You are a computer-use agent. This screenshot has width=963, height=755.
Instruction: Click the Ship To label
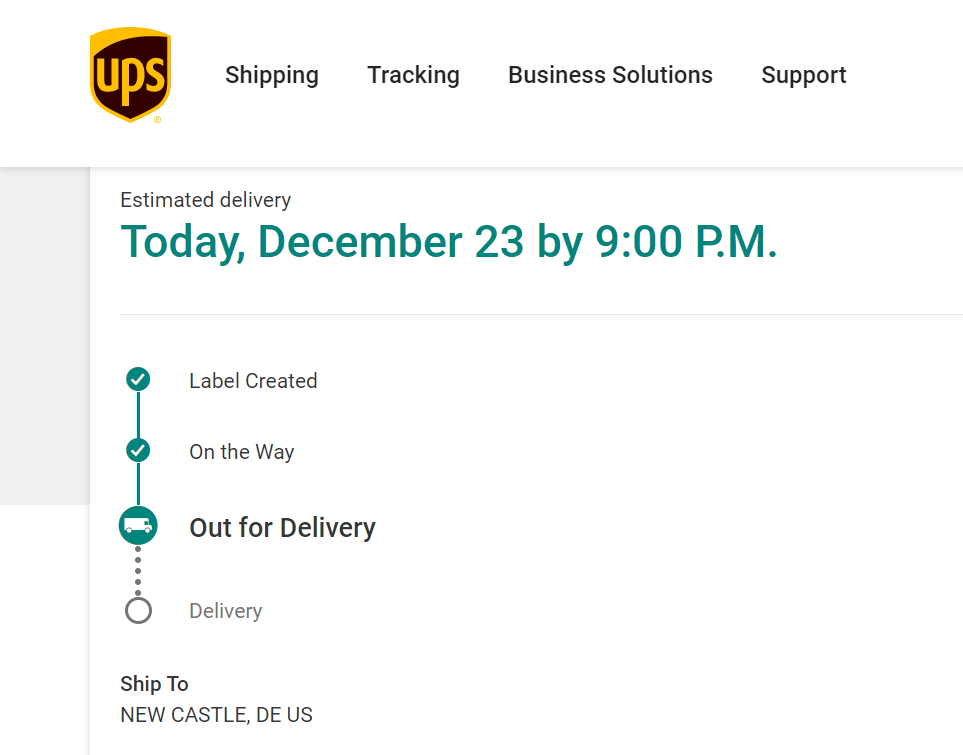pos(154,684)
